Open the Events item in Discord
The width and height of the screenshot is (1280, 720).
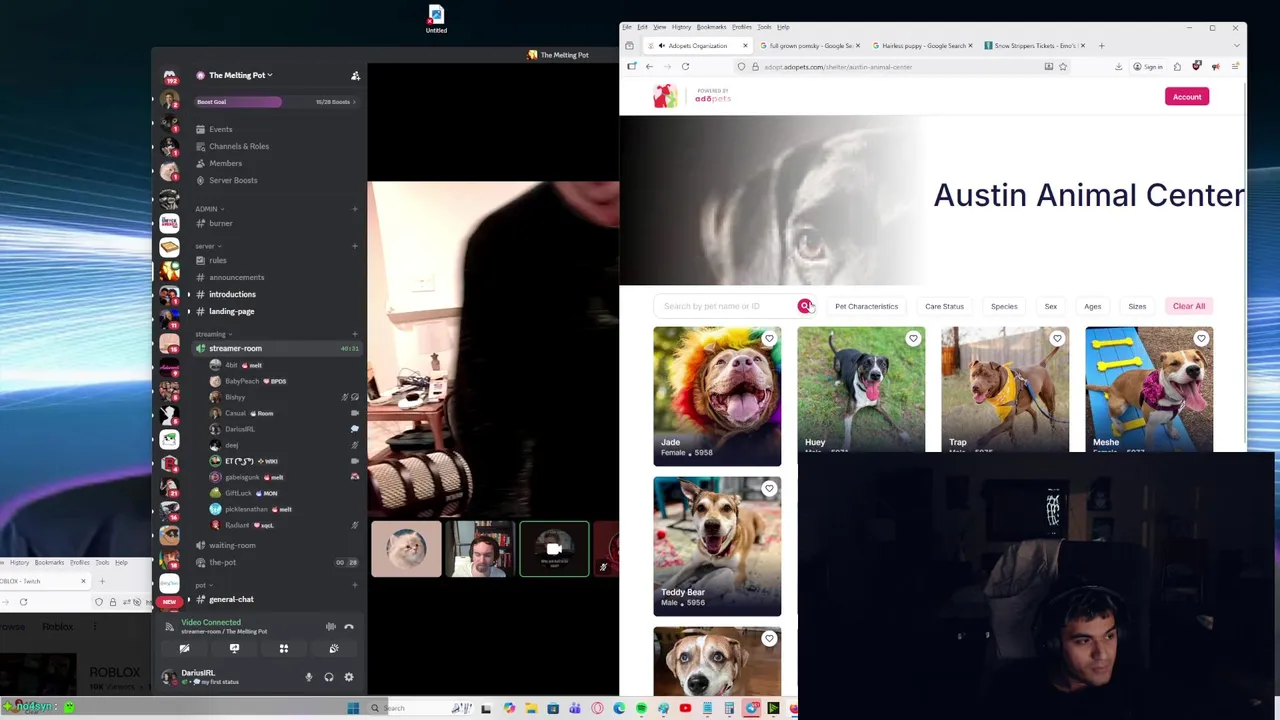click(x=221, y=129)
